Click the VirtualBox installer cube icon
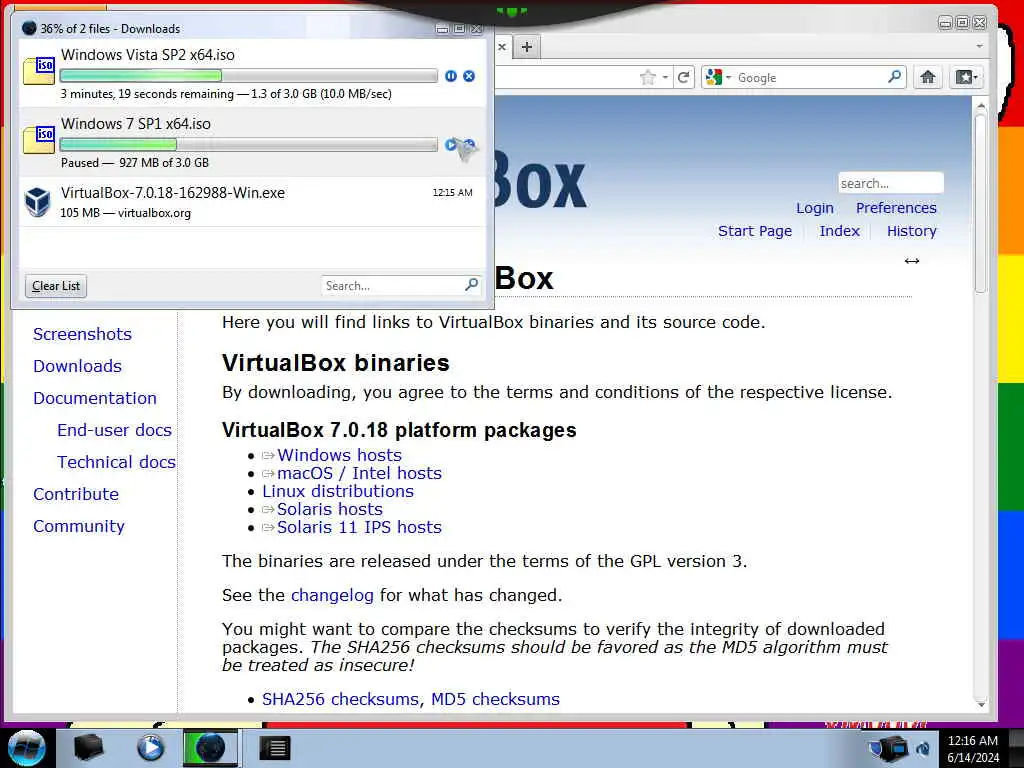The height and width of the screenshot is (768, 1024). [38, 202]
